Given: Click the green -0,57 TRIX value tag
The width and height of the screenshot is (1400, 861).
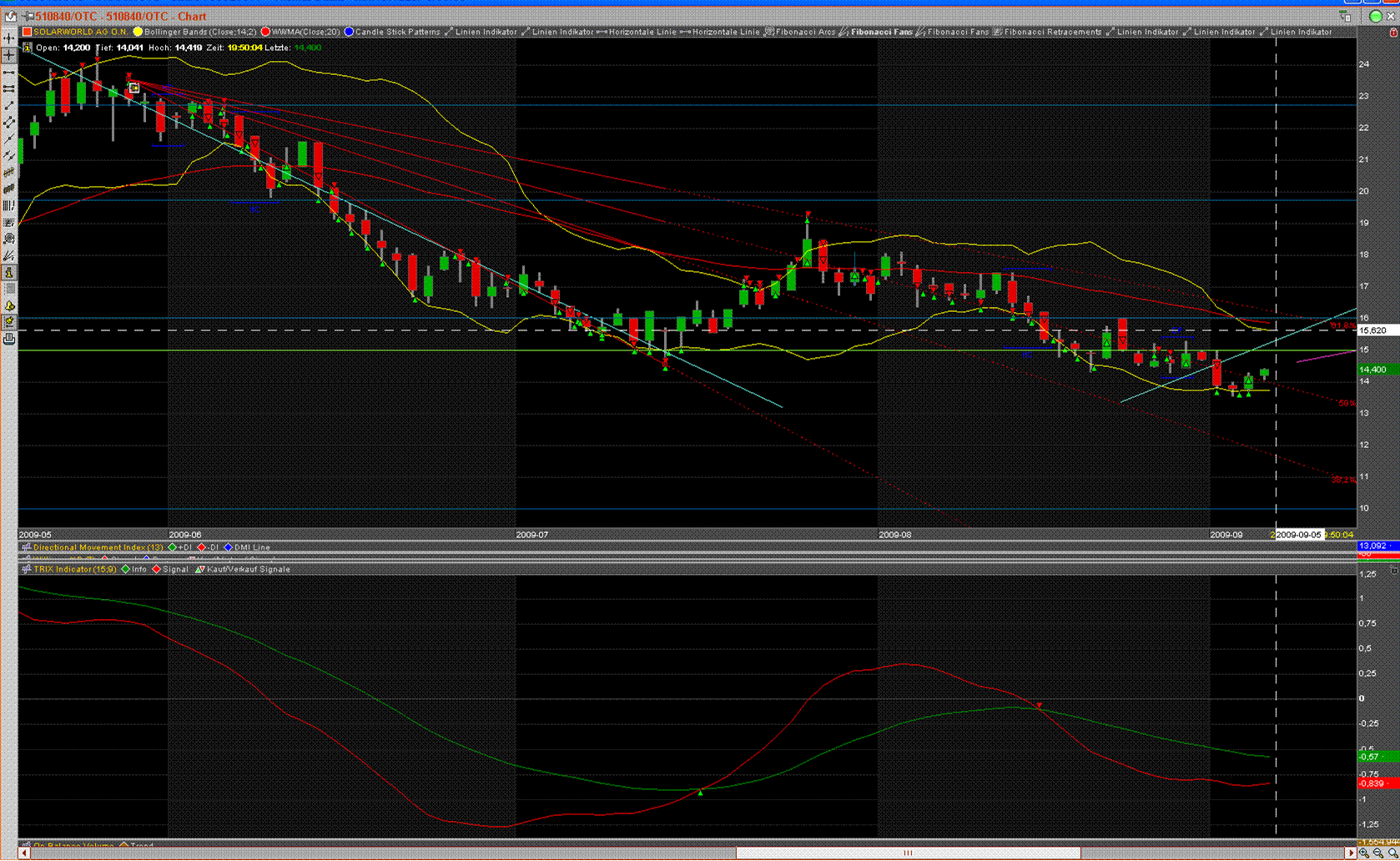Looking at the screenshot, I should pyautogui.click(x=1377, y=757).
